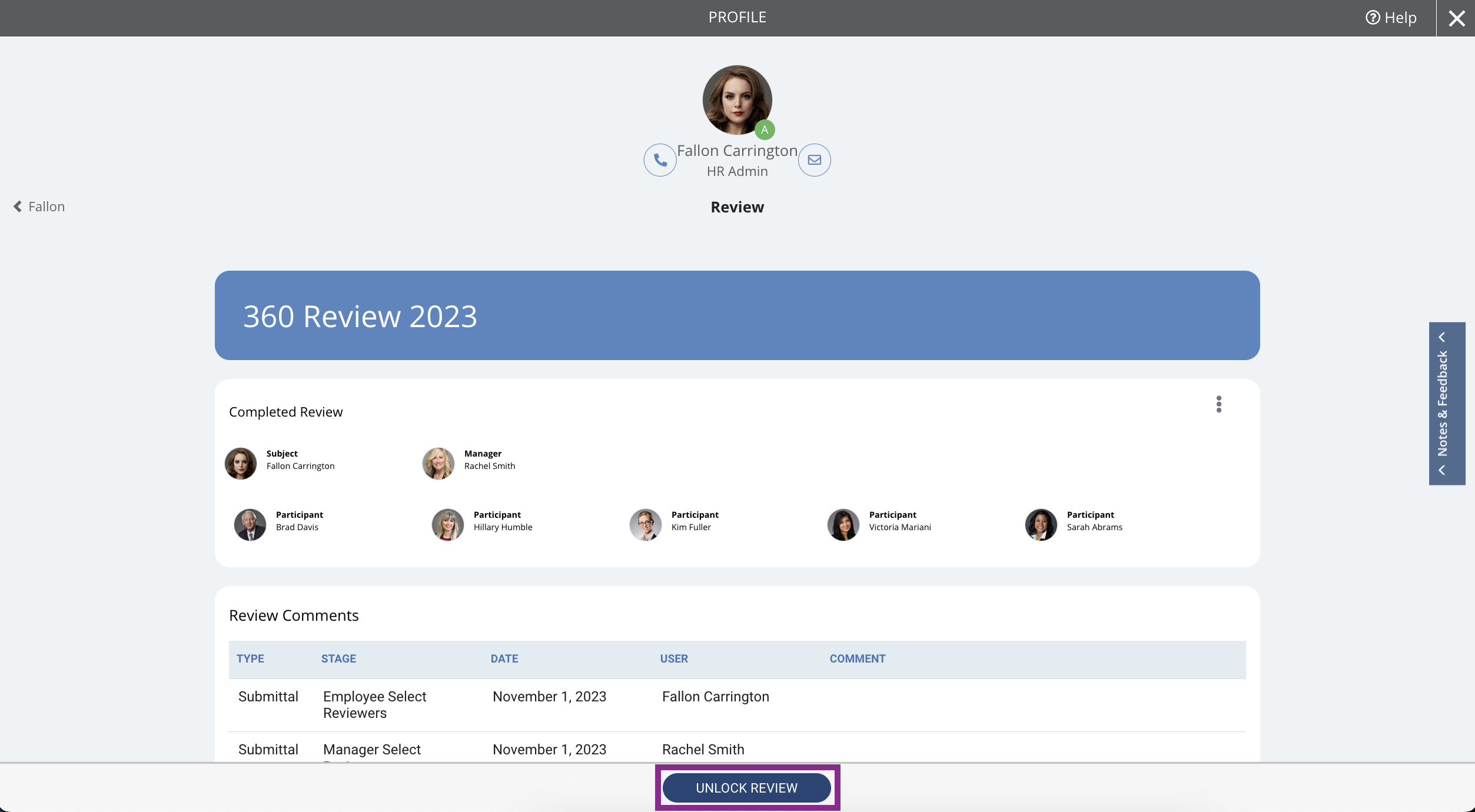This screenshot has height=812, width=1475.
Task: Click Participant Sarah Abrams's avatar
Action: [x=1041, y=525]
